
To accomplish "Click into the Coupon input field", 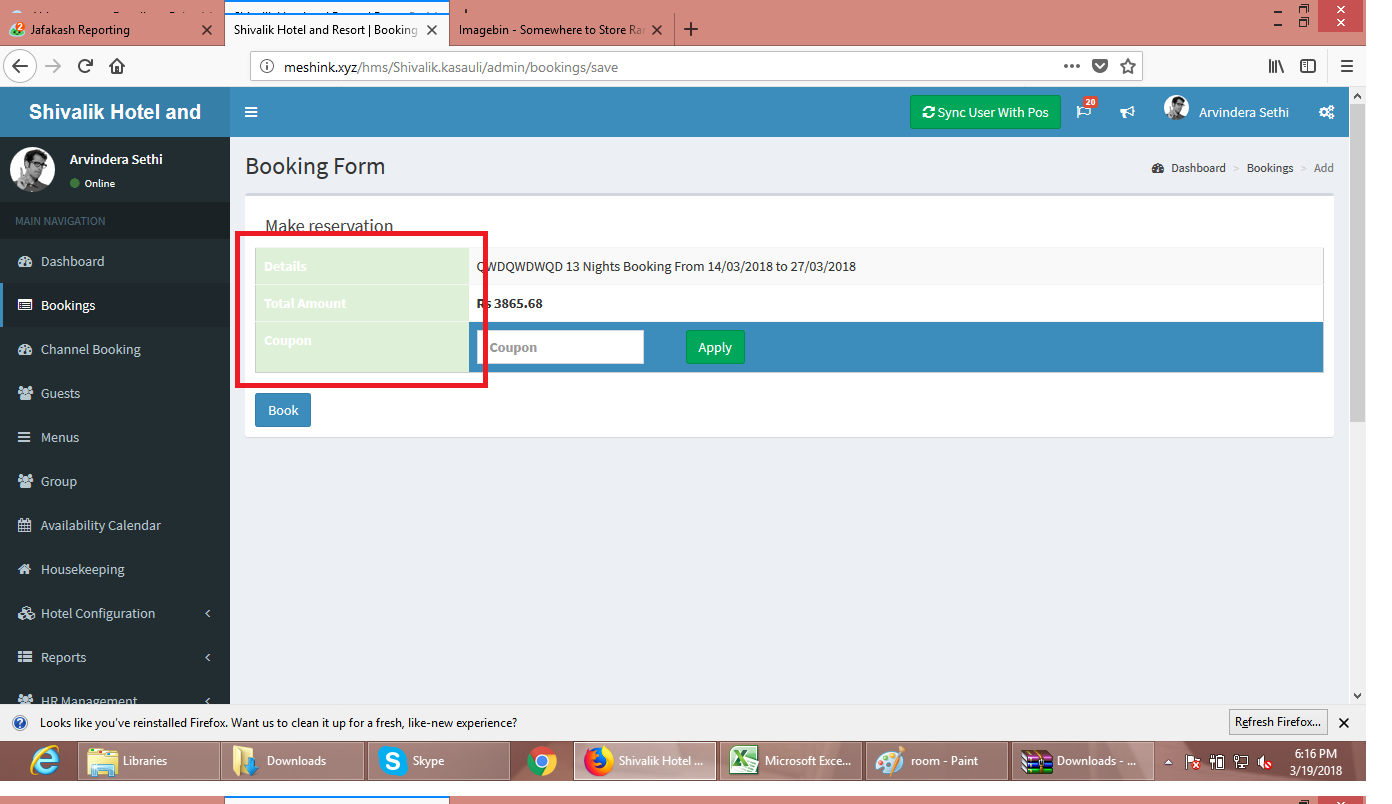I will tap(560, 347).
